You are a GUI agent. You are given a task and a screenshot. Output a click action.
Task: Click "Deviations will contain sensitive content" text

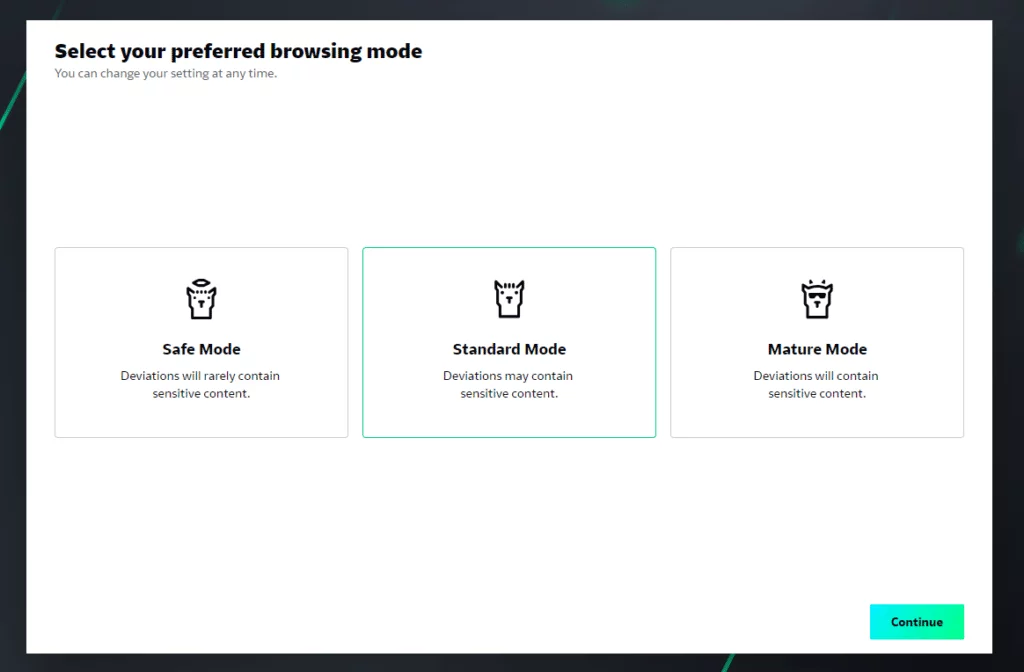point(816,385)
